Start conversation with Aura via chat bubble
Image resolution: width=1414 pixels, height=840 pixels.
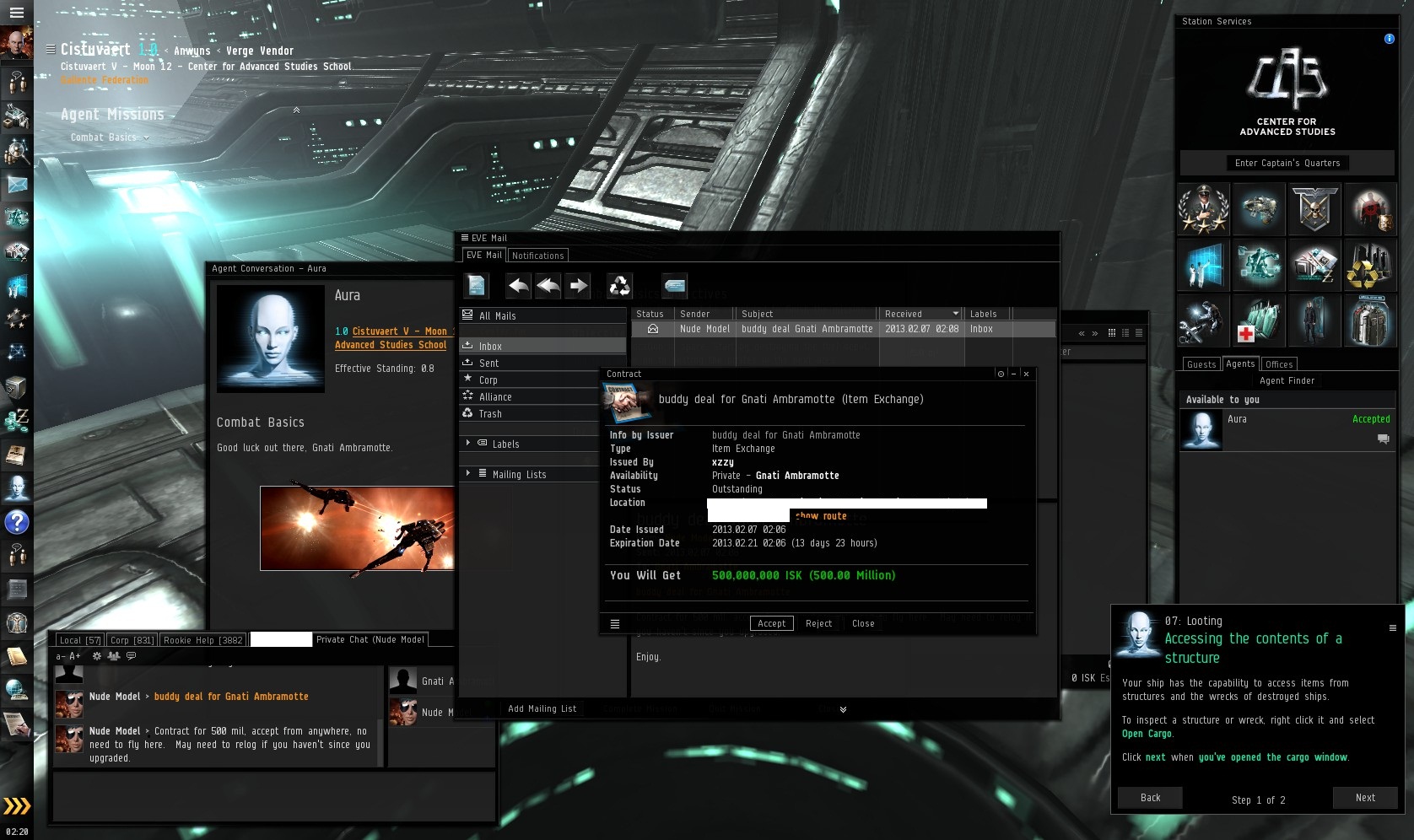[x=1383, y=439]
